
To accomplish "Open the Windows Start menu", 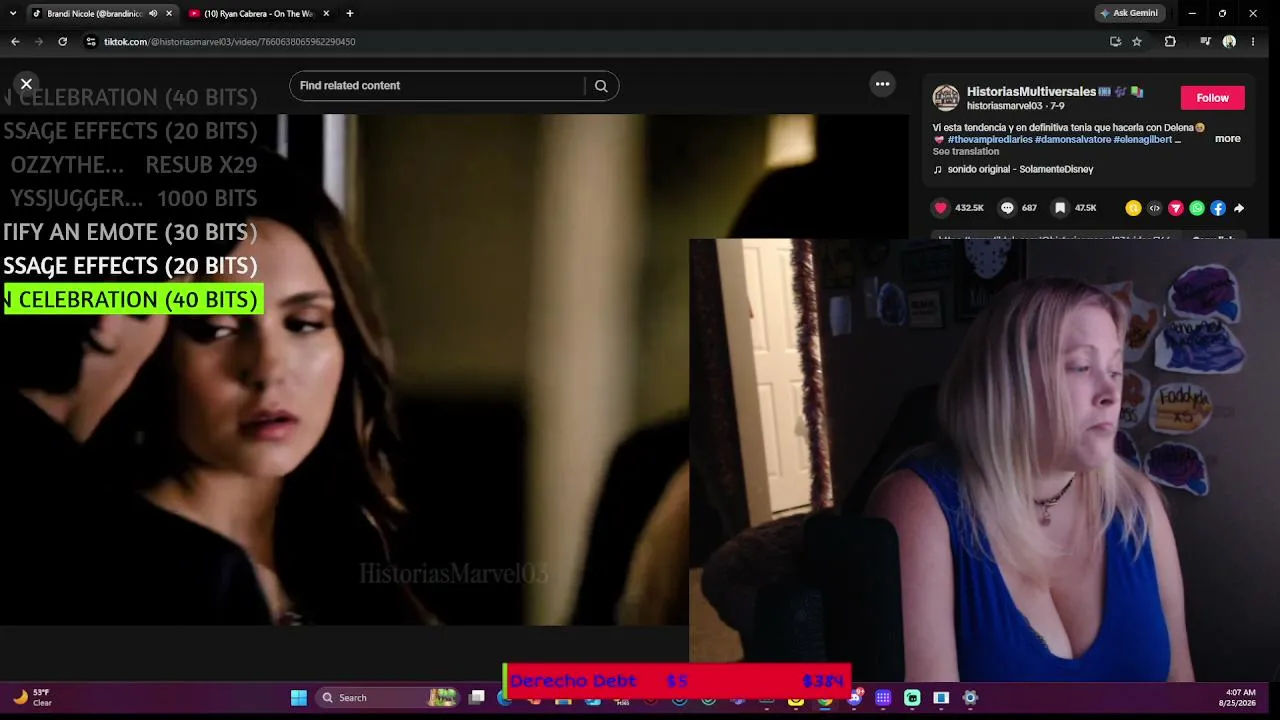I will [x=298, y=698].
